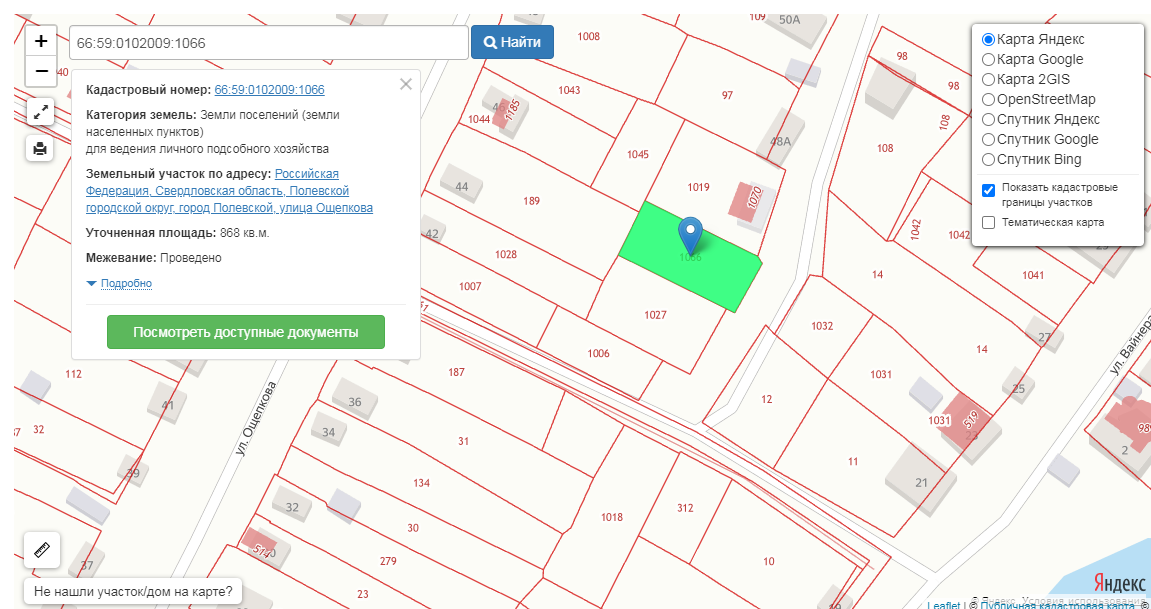Select Спутник Google layer

[x=989, y=139]
